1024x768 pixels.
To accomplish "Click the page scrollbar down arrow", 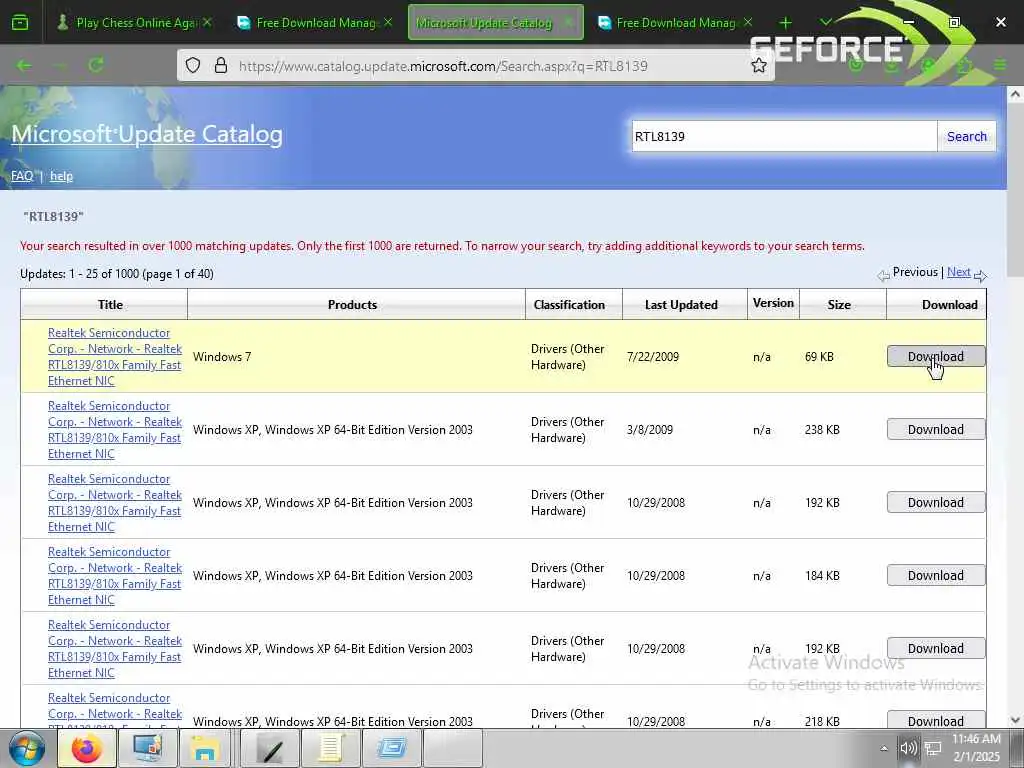I will pyautogui.click(x=1015, y=720).
